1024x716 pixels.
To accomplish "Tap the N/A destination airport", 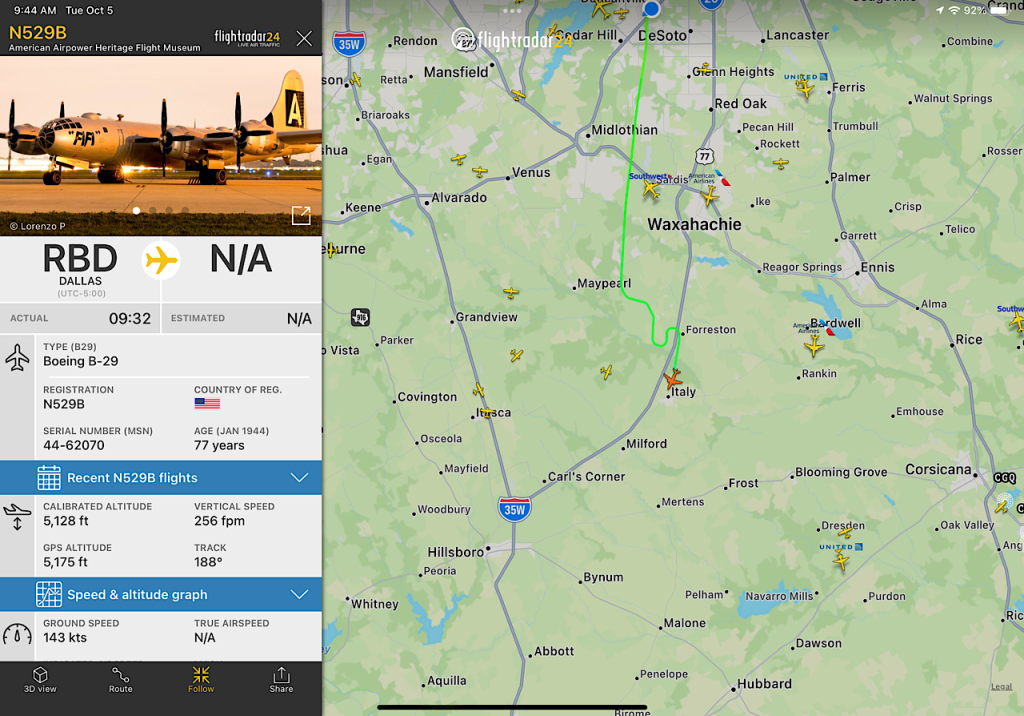I will (x=241, y=259).
